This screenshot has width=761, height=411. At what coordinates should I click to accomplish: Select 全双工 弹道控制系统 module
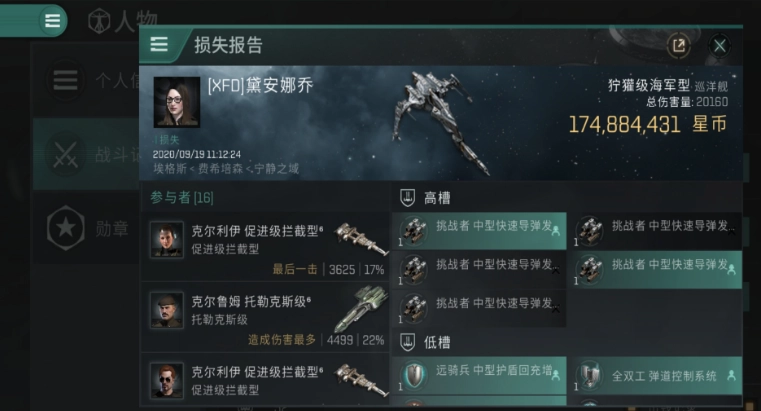pyautogui.click(x=657, y=375)
